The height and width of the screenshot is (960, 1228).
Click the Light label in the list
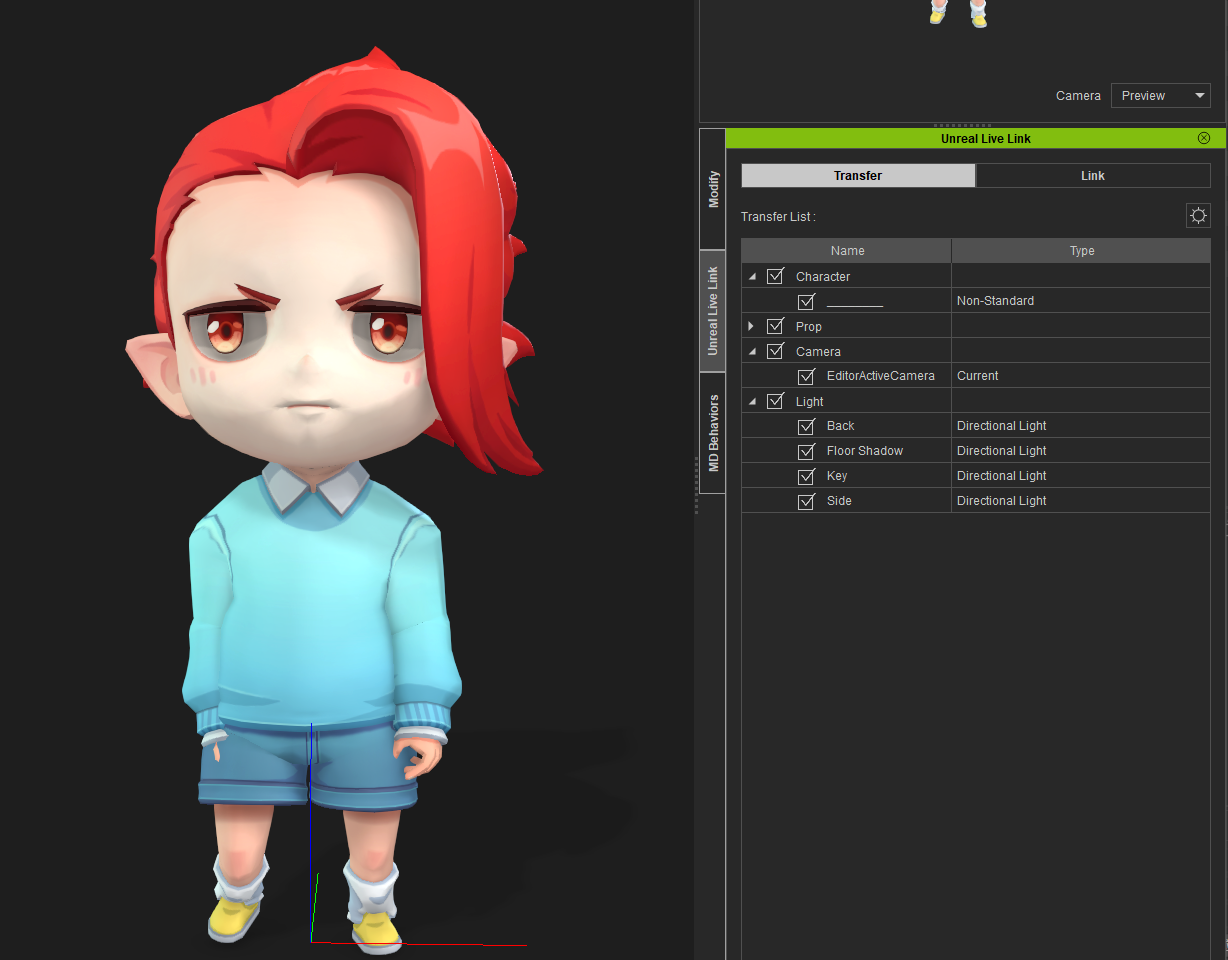(809, 402)
